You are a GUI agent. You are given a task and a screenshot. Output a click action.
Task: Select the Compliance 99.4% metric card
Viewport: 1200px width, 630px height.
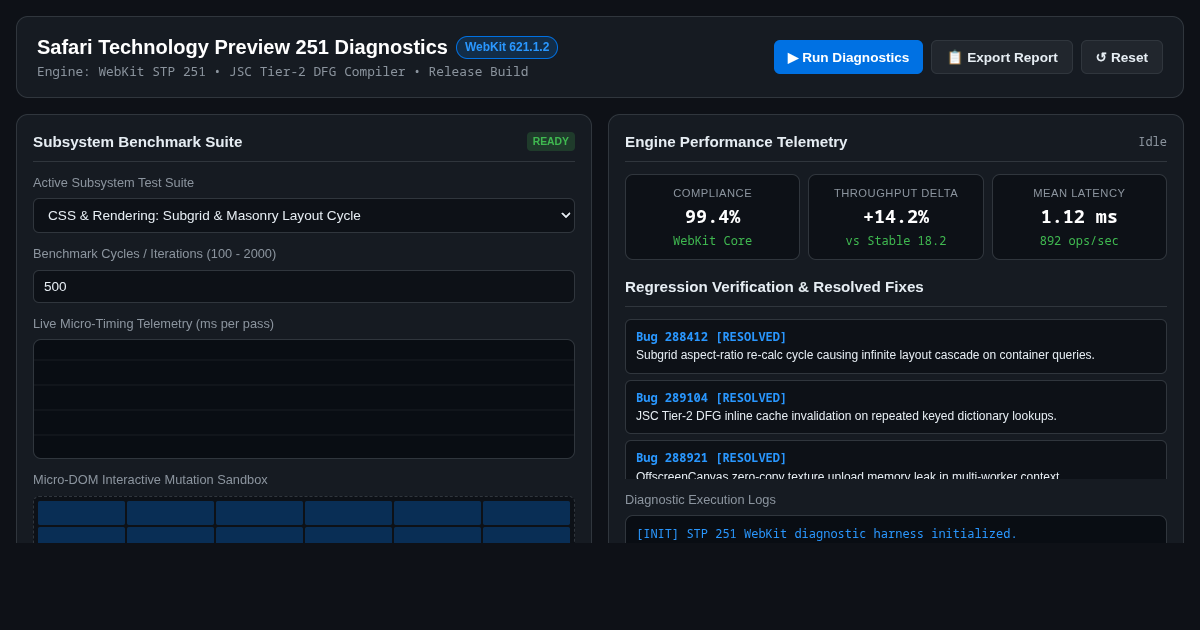click(712, 217)
